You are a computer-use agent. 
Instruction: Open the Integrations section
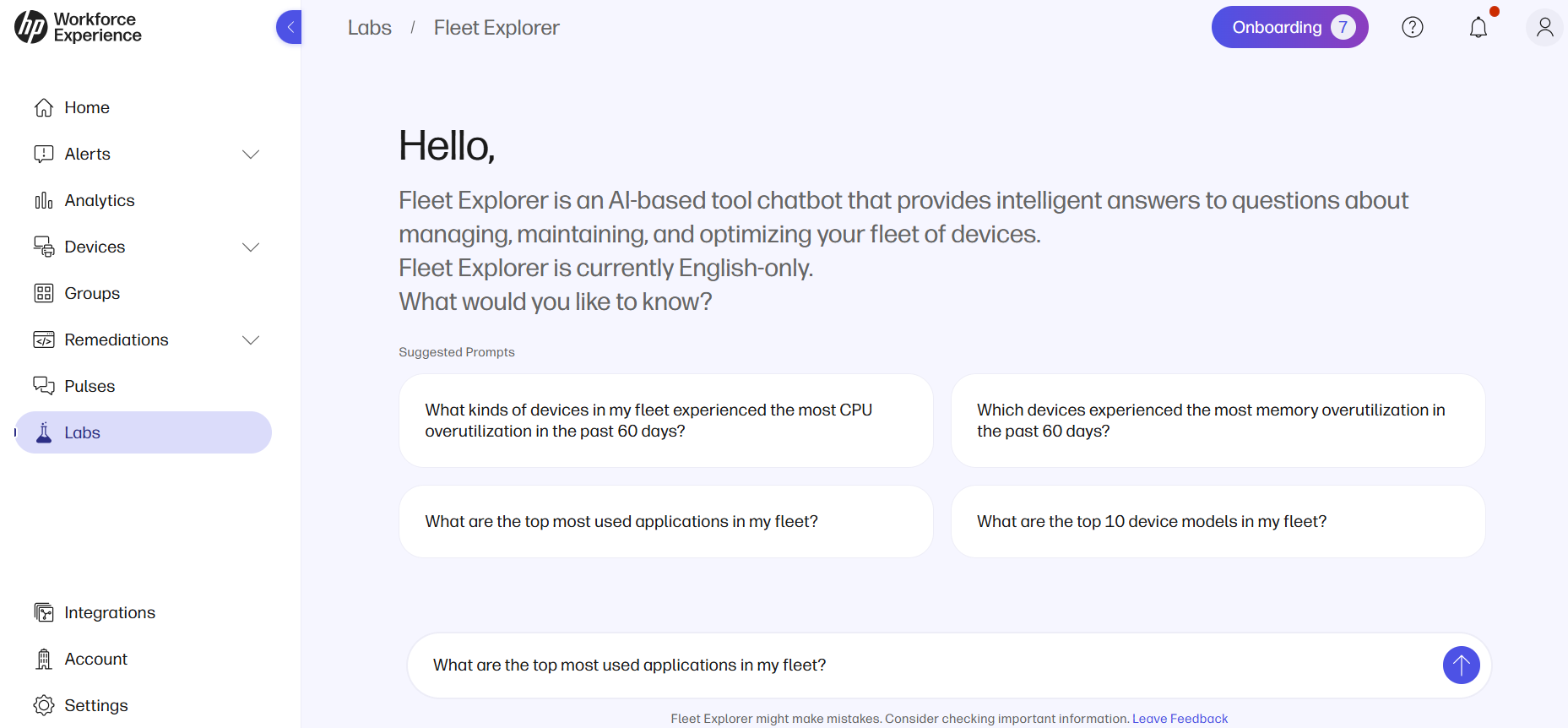110,612
